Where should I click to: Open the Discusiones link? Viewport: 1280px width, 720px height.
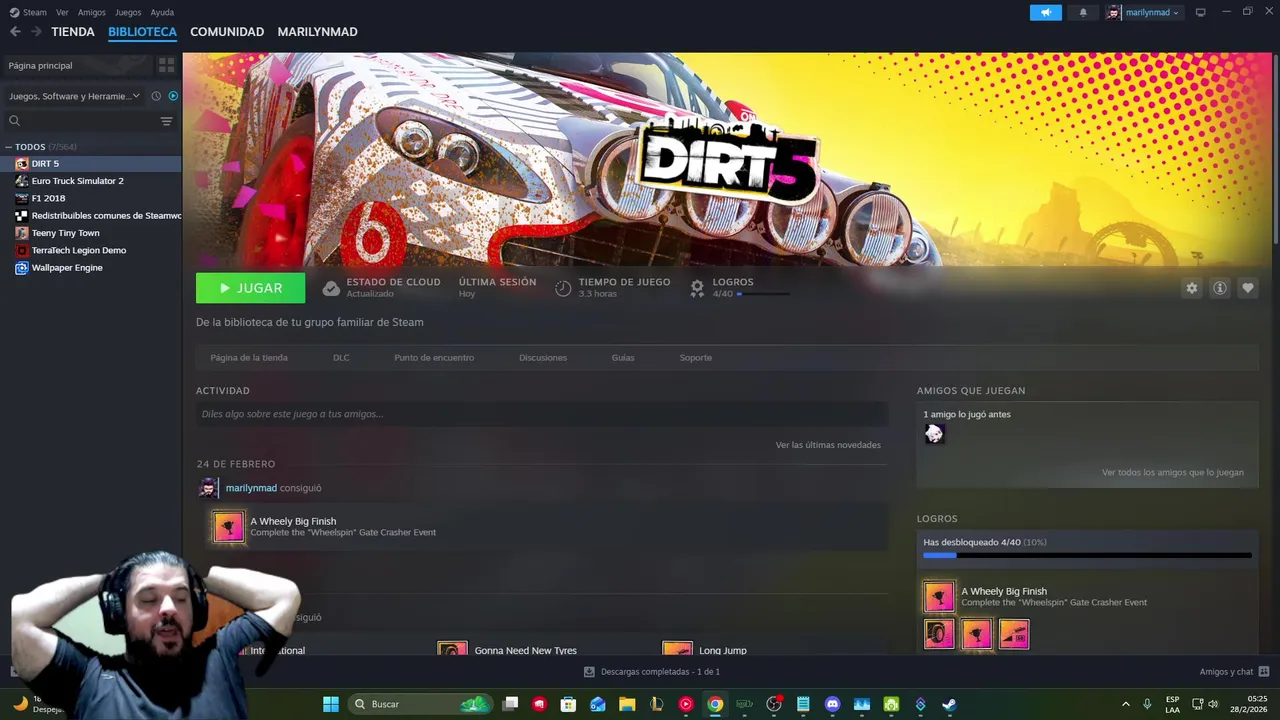click(543, 358)
